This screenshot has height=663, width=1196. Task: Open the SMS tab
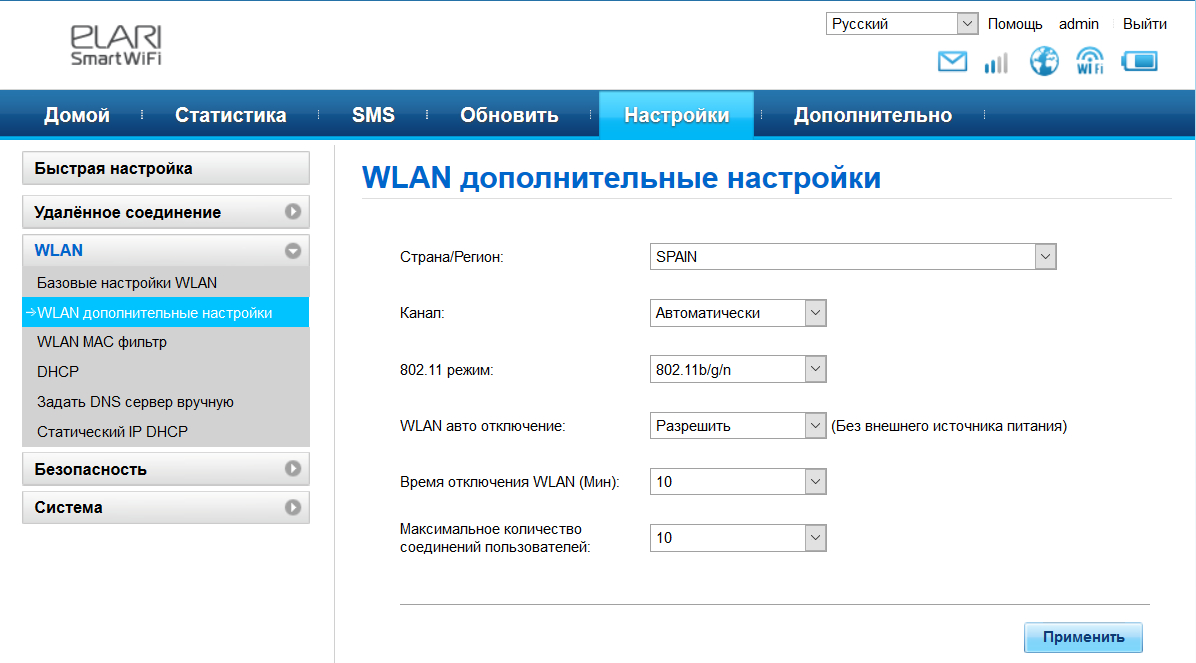click(373, 115)
